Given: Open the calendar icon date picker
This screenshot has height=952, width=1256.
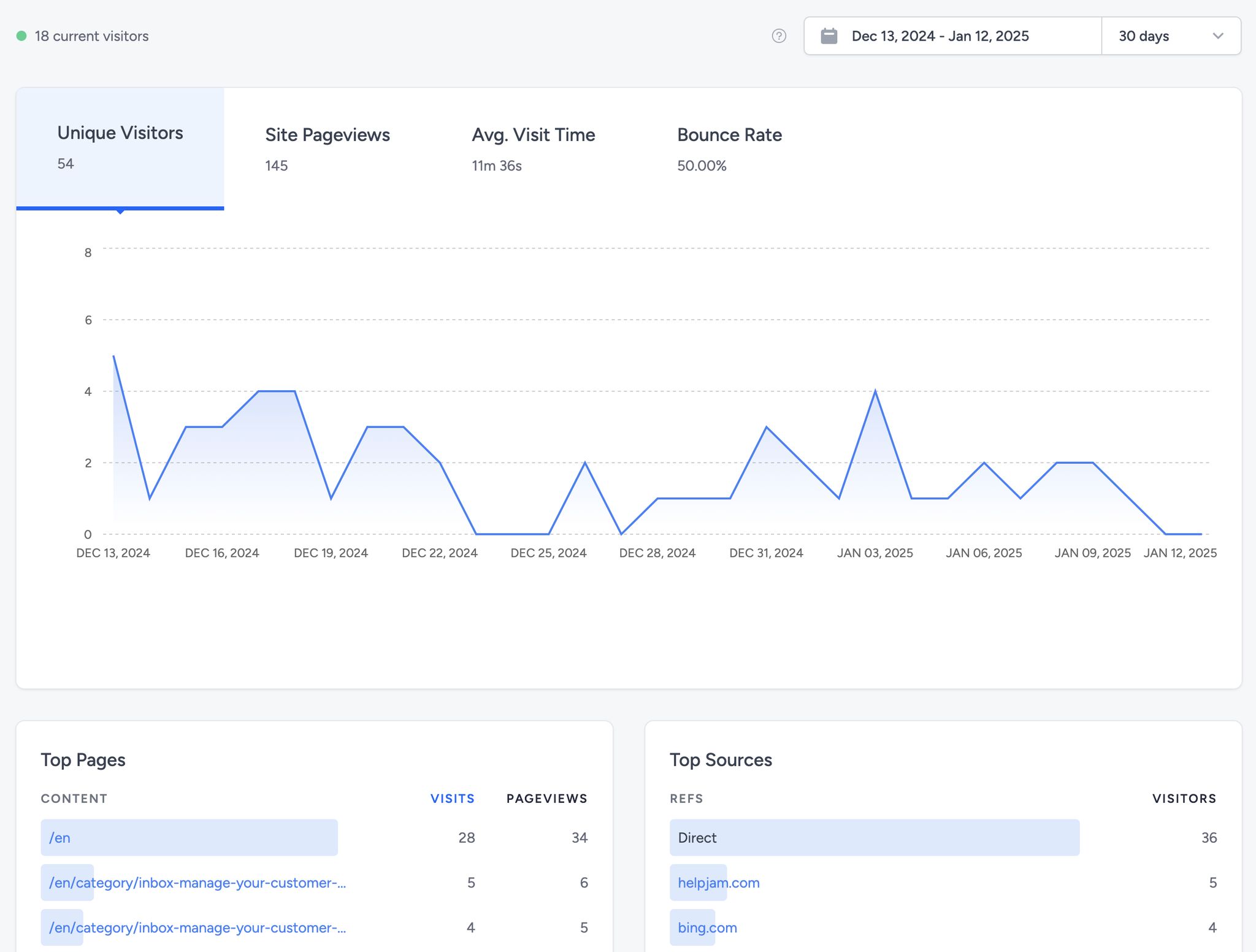Looking at the screenshot, I should pos(829,36).
